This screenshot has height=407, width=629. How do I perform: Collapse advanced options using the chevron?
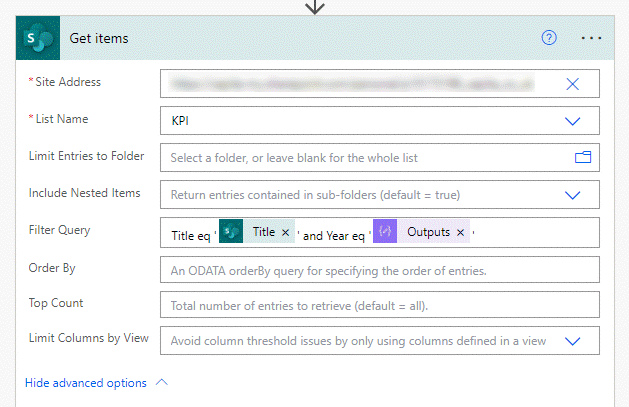pos(163,383)
